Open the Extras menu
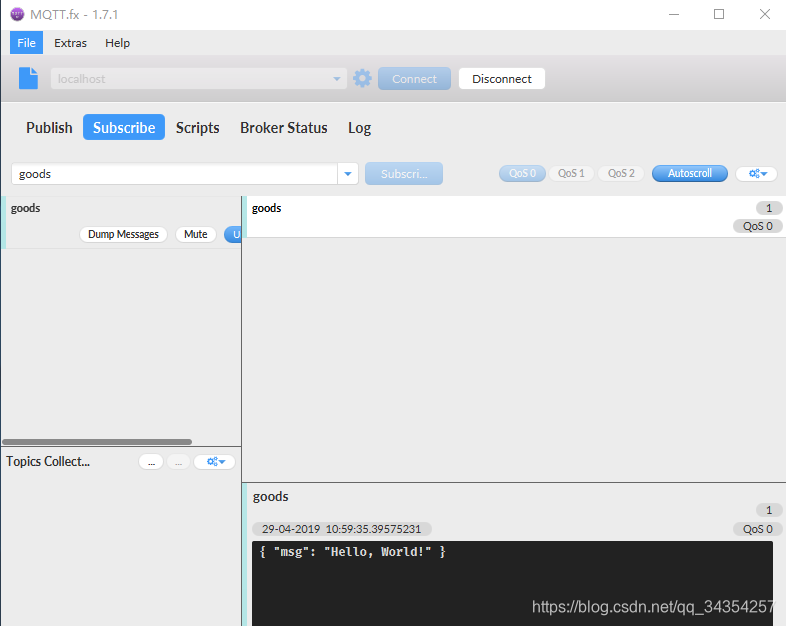The width and height of the screenshot is (786, 626). [x=70, y=43]
